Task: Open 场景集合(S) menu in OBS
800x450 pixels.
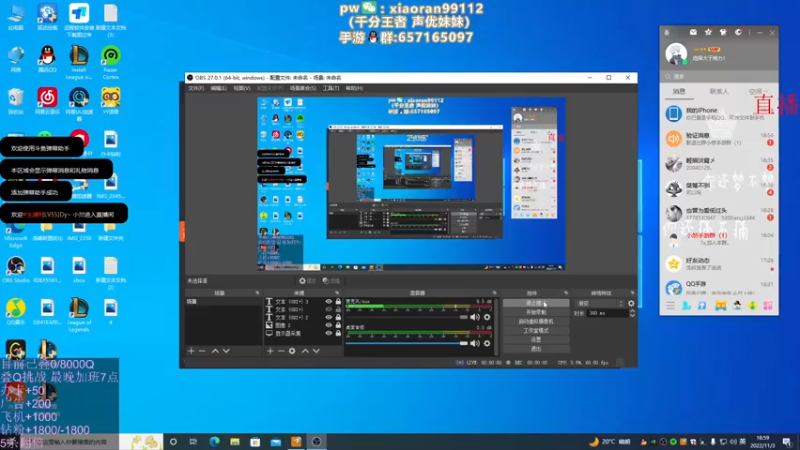Action: 303,88
